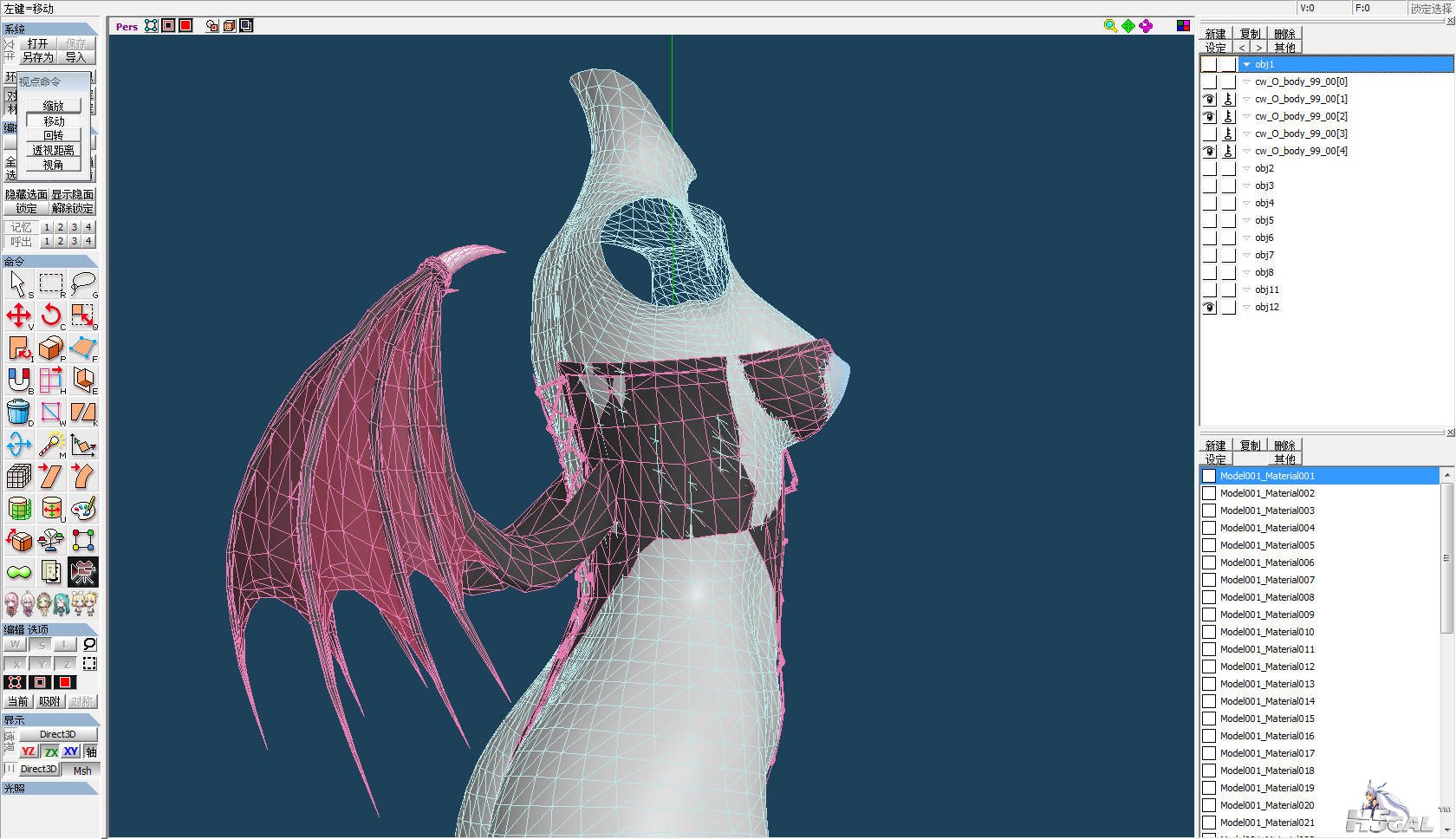Click the memory slot 3 button beside 记忆

[x=75, y=227]
